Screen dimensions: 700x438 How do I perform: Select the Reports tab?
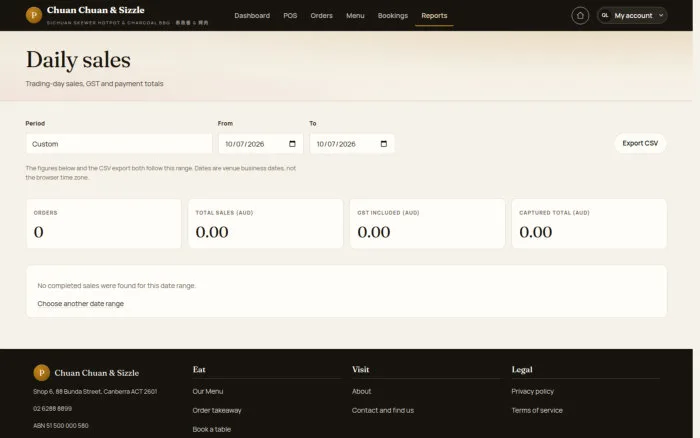pos(434,16)
